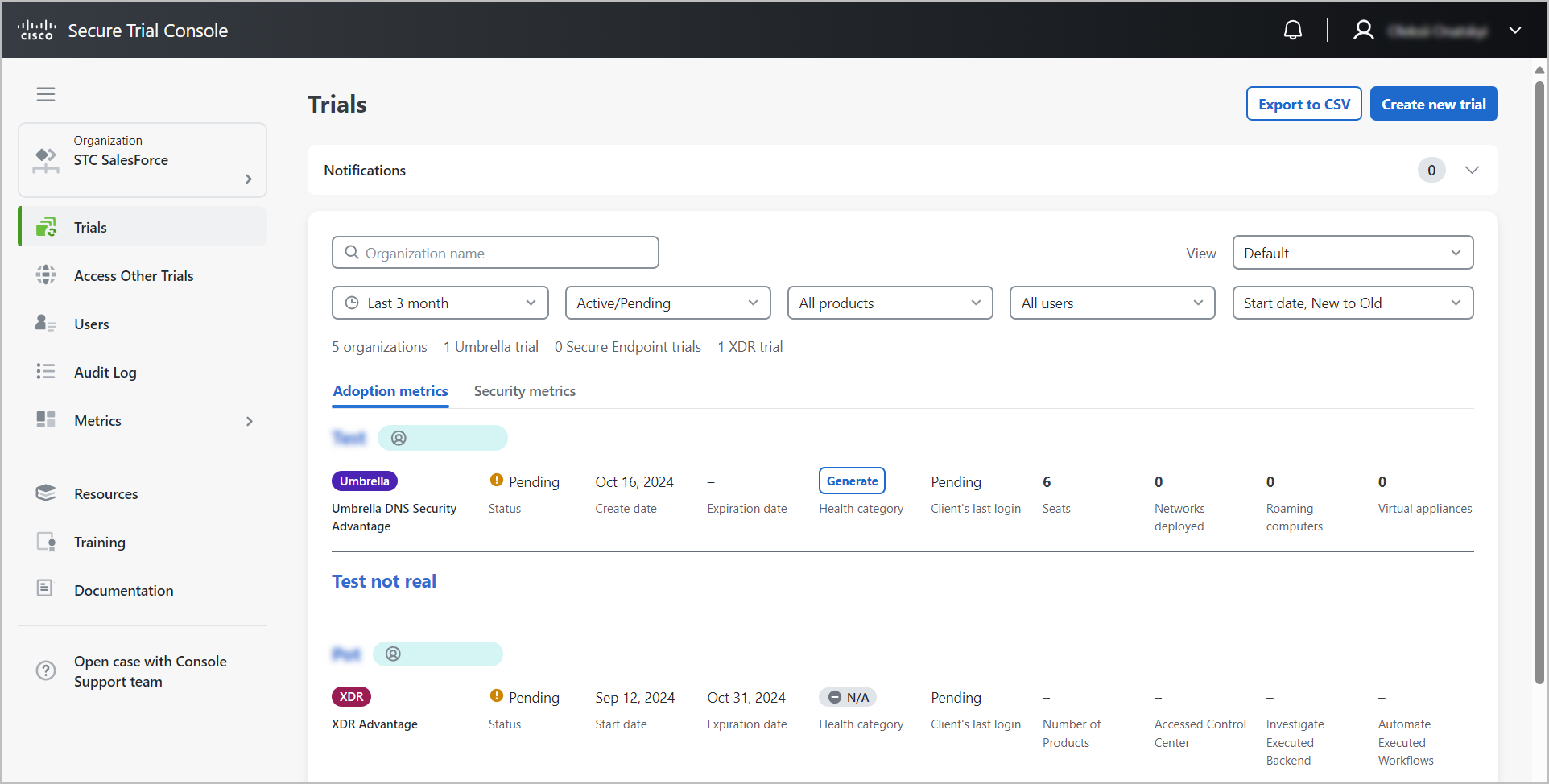Click the N/A health category badge
The height and width of the screenshot is (784, 1549).
(x=848, y=697)
